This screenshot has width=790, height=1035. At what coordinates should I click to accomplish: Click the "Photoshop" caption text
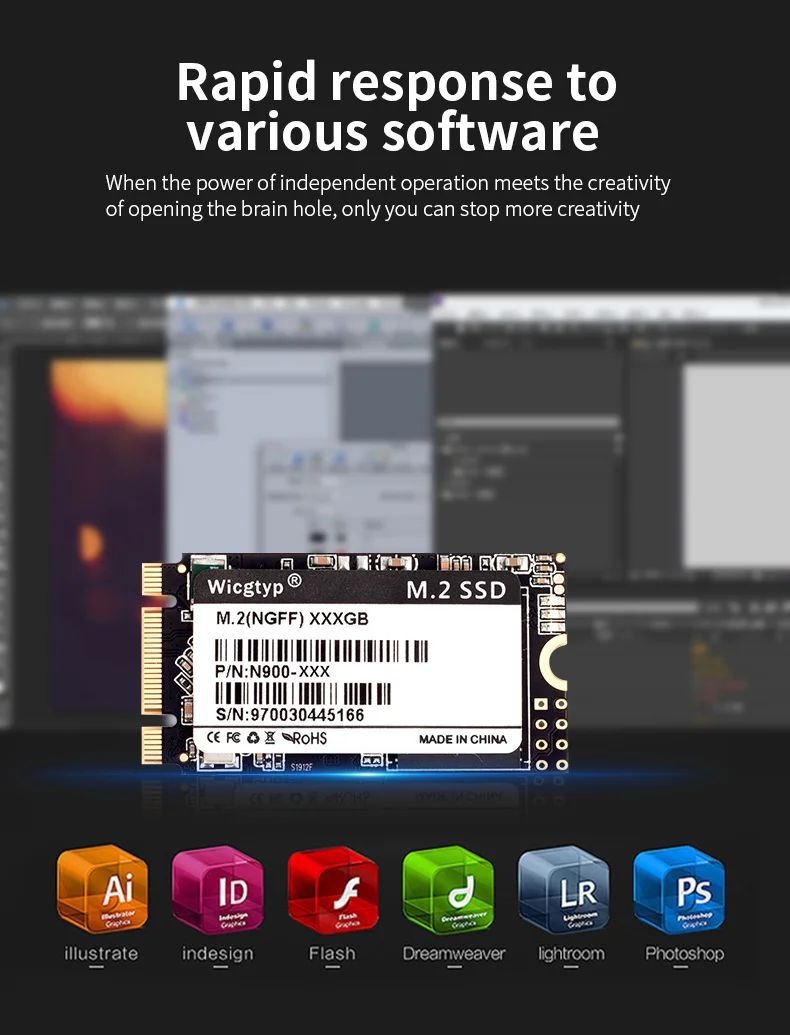click(x=685, y=953)
